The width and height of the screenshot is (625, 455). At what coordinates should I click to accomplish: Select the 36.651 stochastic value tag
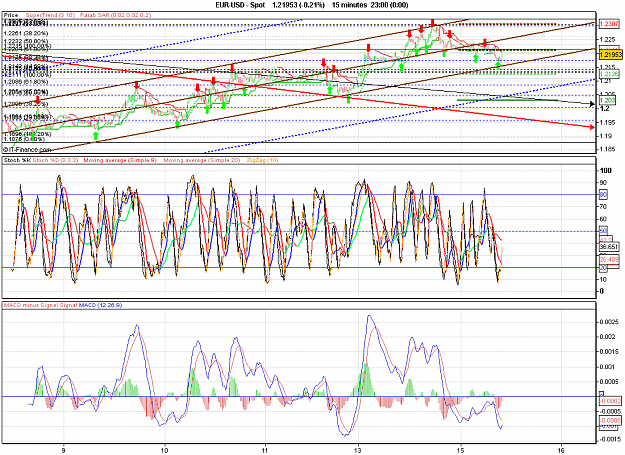pos(609,247)
